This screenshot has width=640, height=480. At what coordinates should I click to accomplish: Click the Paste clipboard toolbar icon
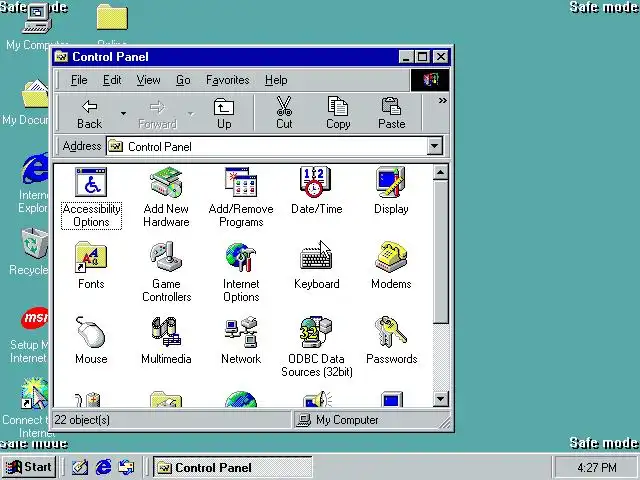(x=392, y=114)
